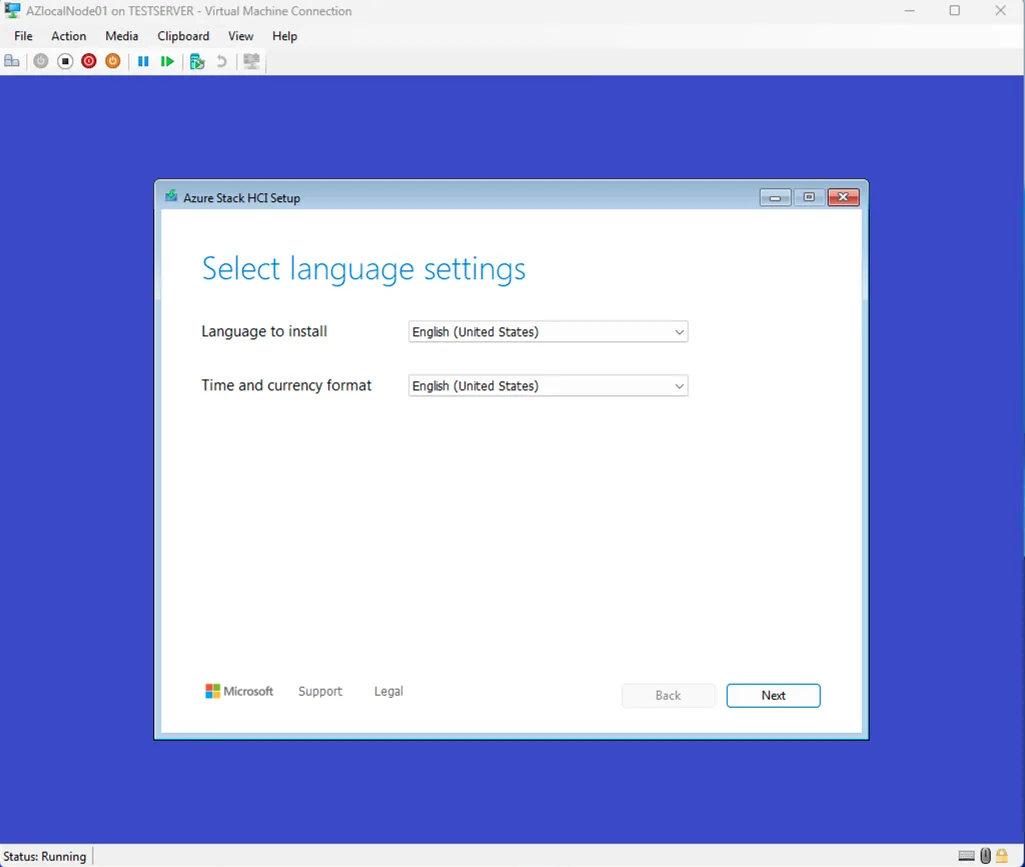Click the orange Save state toolbar icon
The width and height of the screenshot is (1025, 867).
point(113,61)
